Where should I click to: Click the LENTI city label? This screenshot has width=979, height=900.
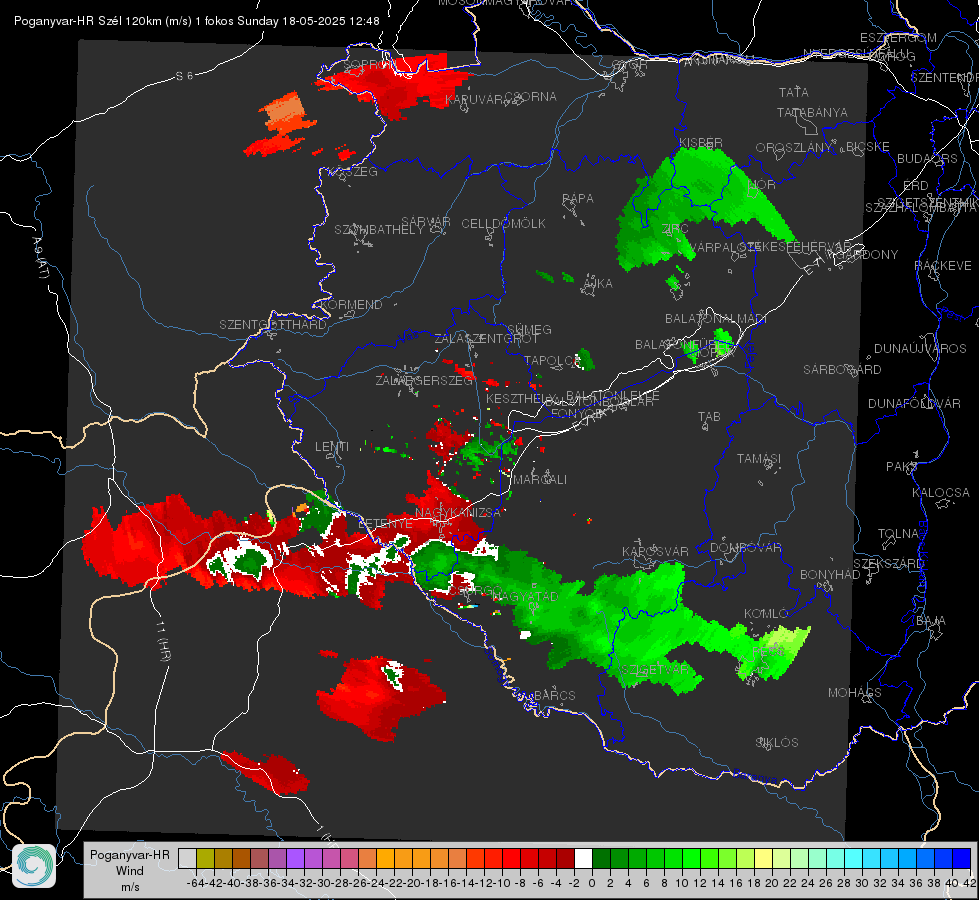tap(332, 447)
